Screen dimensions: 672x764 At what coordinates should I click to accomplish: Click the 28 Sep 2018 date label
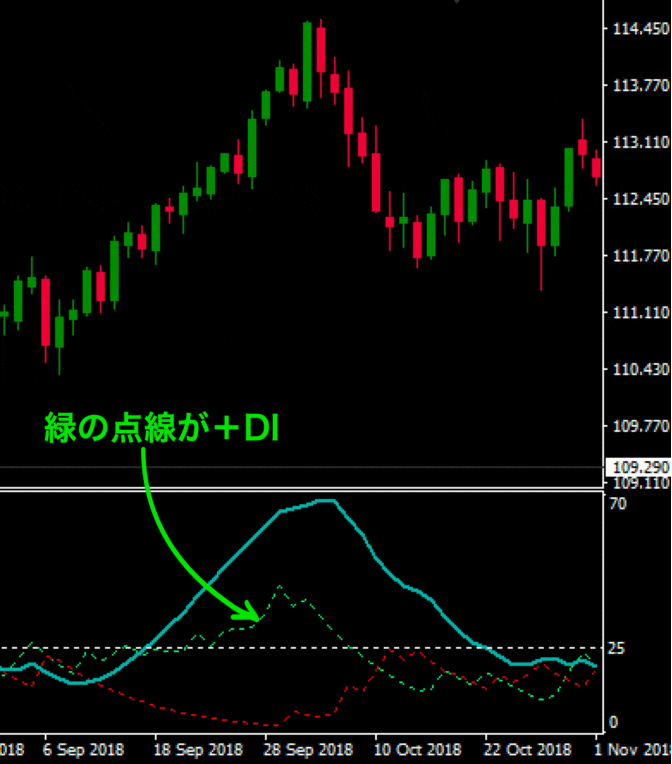[x=309, y=749]
